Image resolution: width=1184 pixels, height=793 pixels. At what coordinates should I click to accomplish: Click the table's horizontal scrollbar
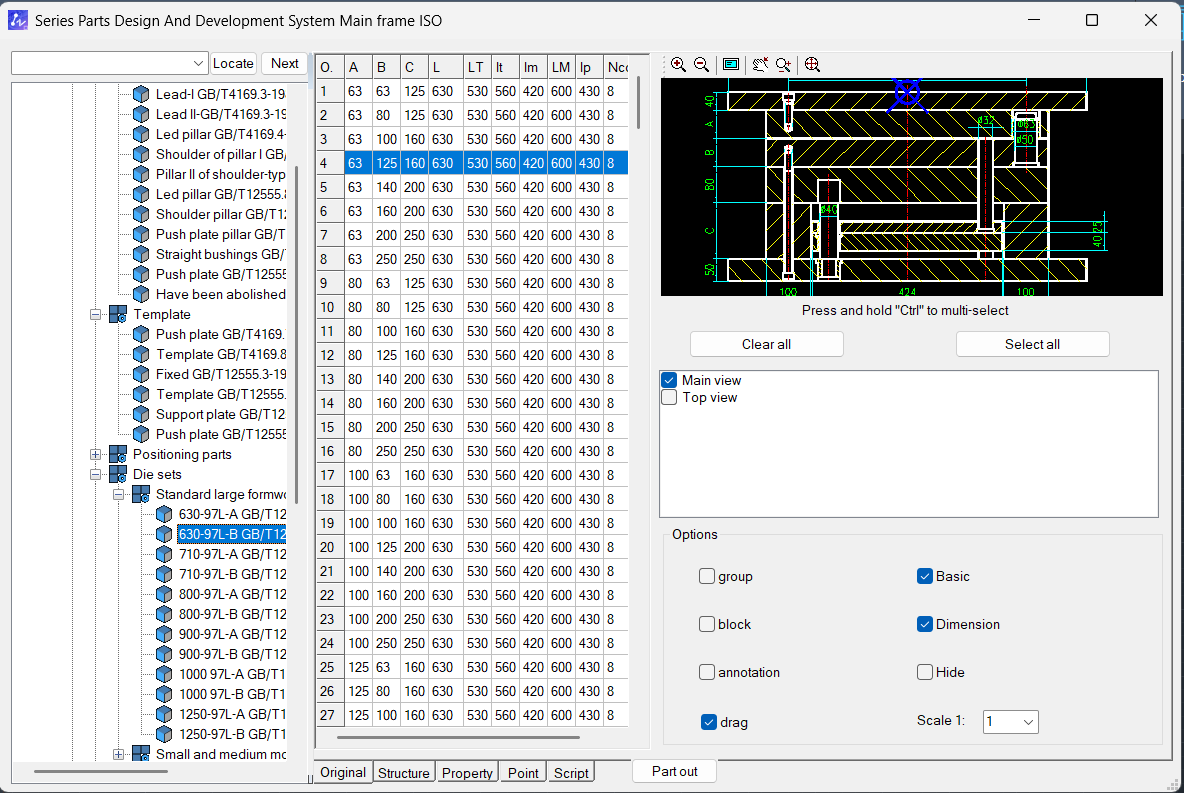pyautogui.click(x=458, y=738)
